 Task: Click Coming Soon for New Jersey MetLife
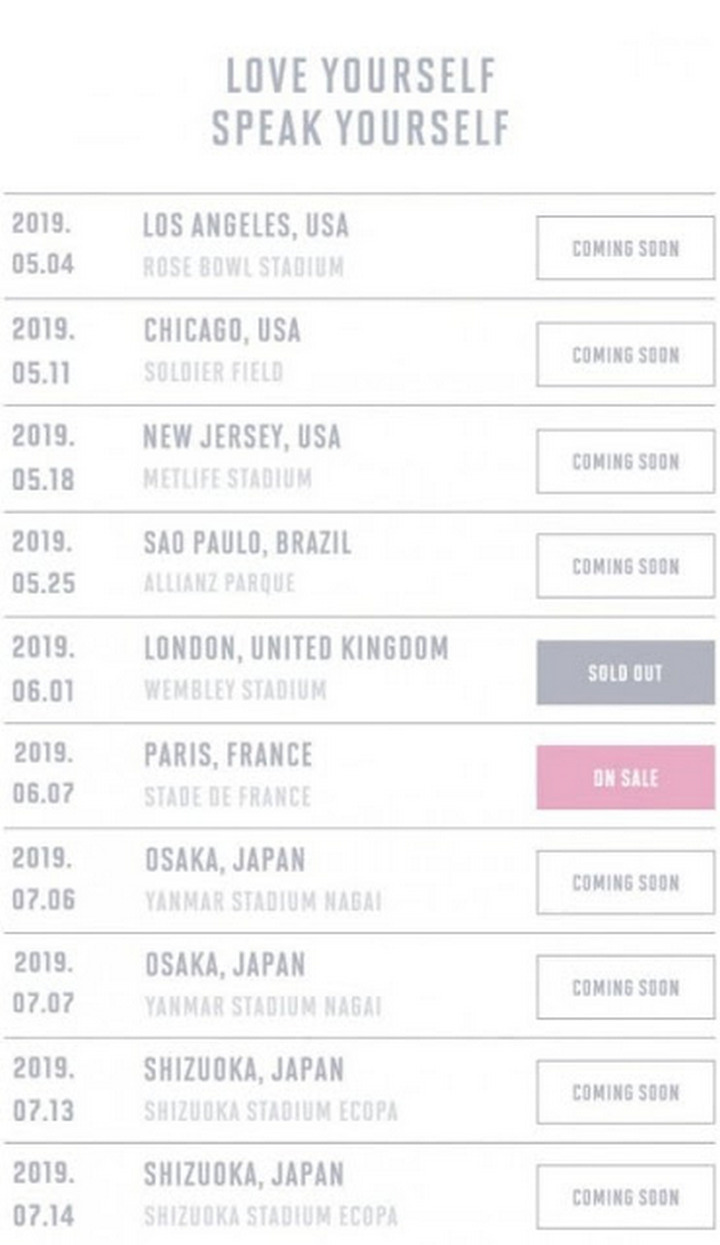[x=625, y=461]
